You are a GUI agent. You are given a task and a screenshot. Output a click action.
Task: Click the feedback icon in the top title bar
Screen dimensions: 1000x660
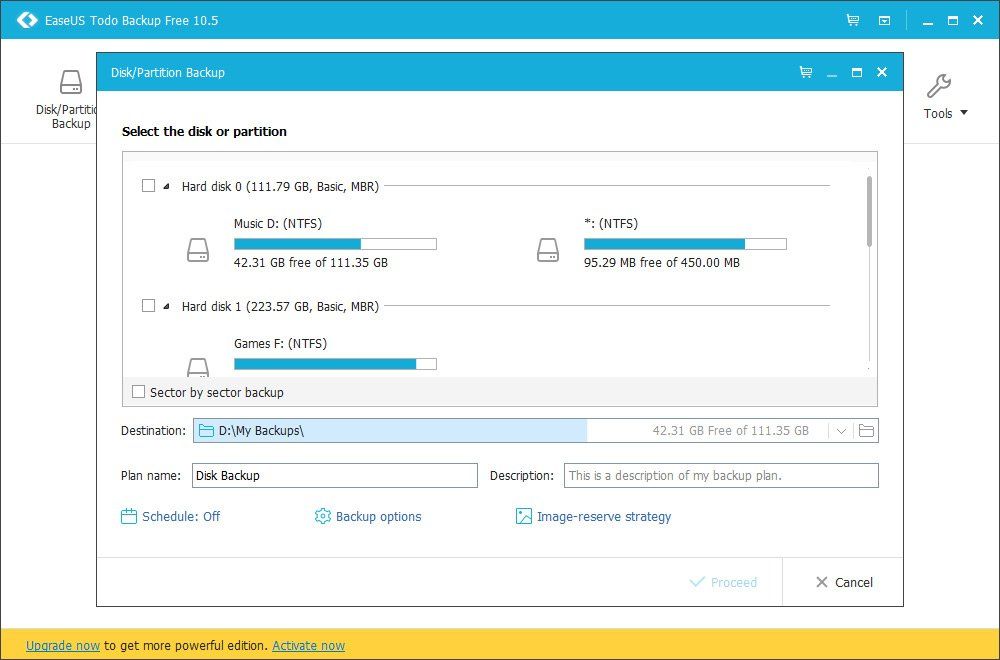coord(883,19)
